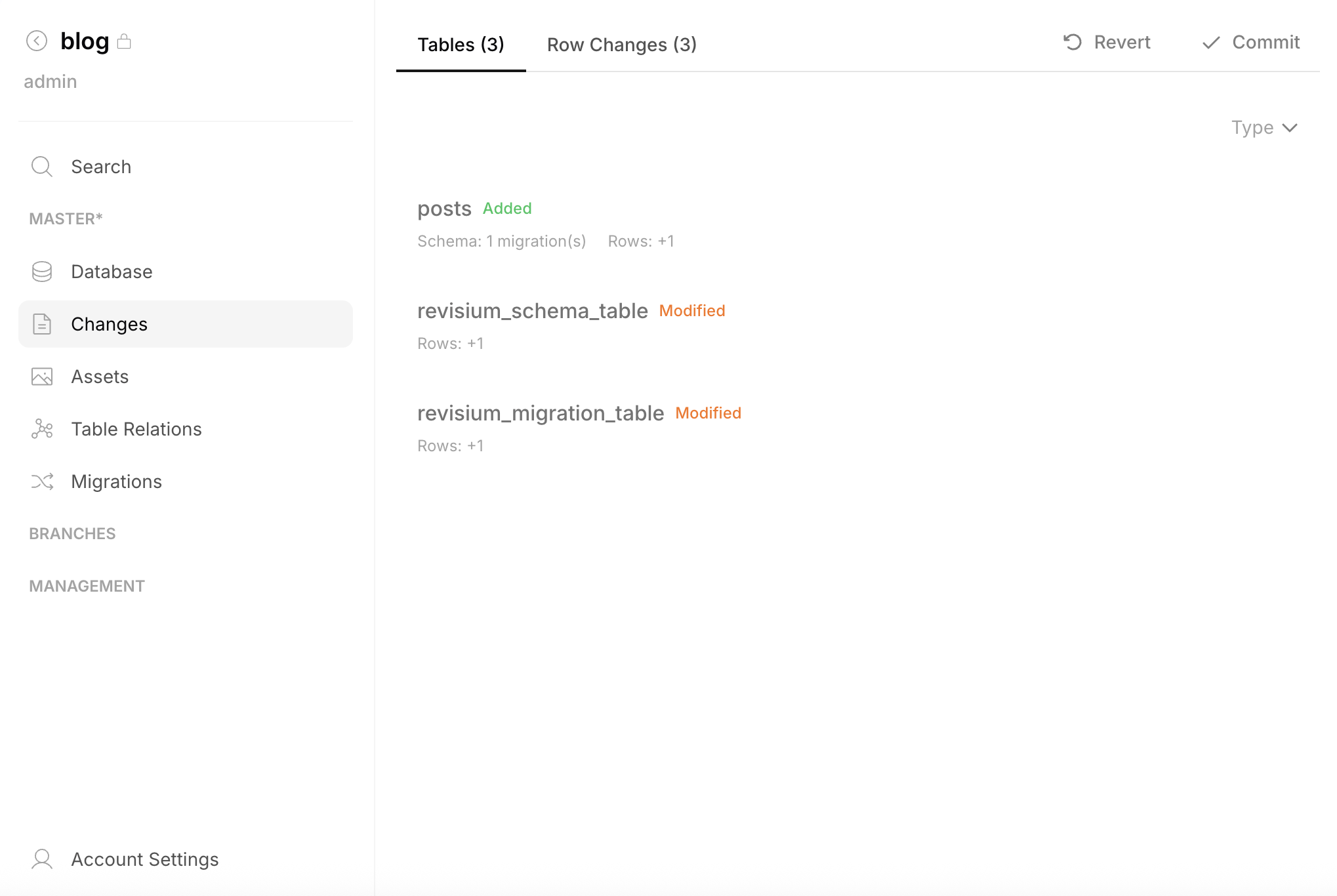Select the Search icon in sidebar

click(41, 167)
